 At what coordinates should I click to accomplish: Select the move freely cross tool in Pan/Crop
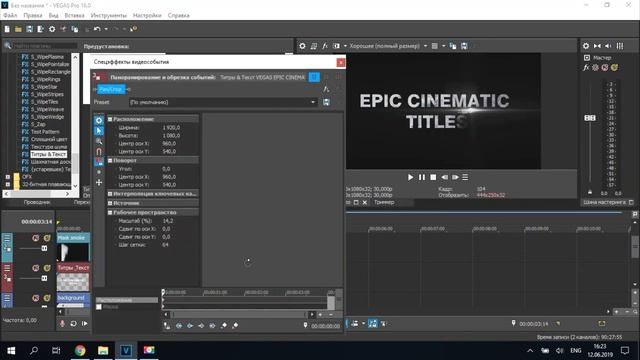tap(99, 182)
